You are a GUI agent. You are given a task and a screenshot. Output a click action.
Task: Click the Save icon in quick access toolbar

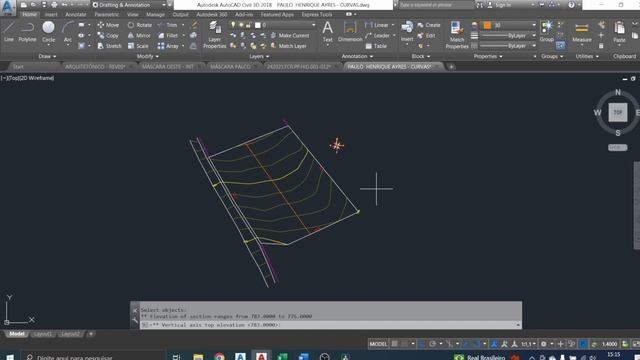[x=44, y=5]
